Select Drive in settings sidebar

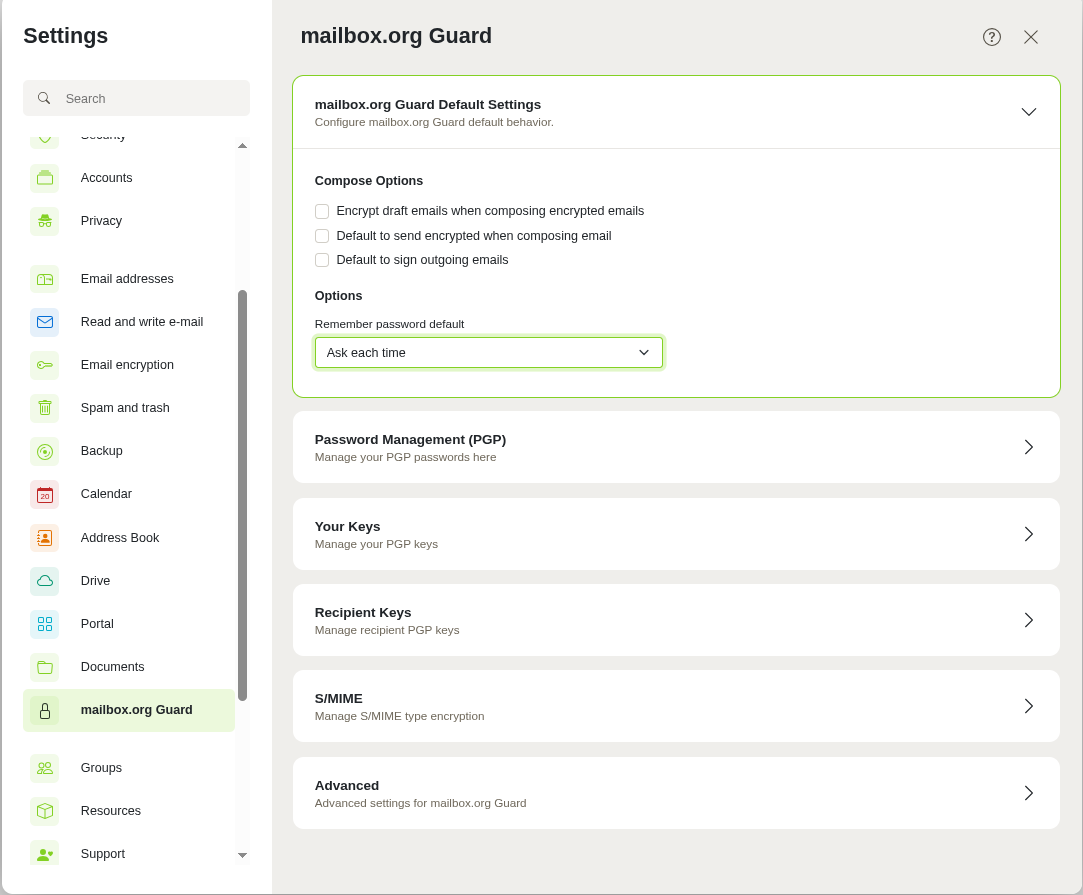(x=129, y=581)
